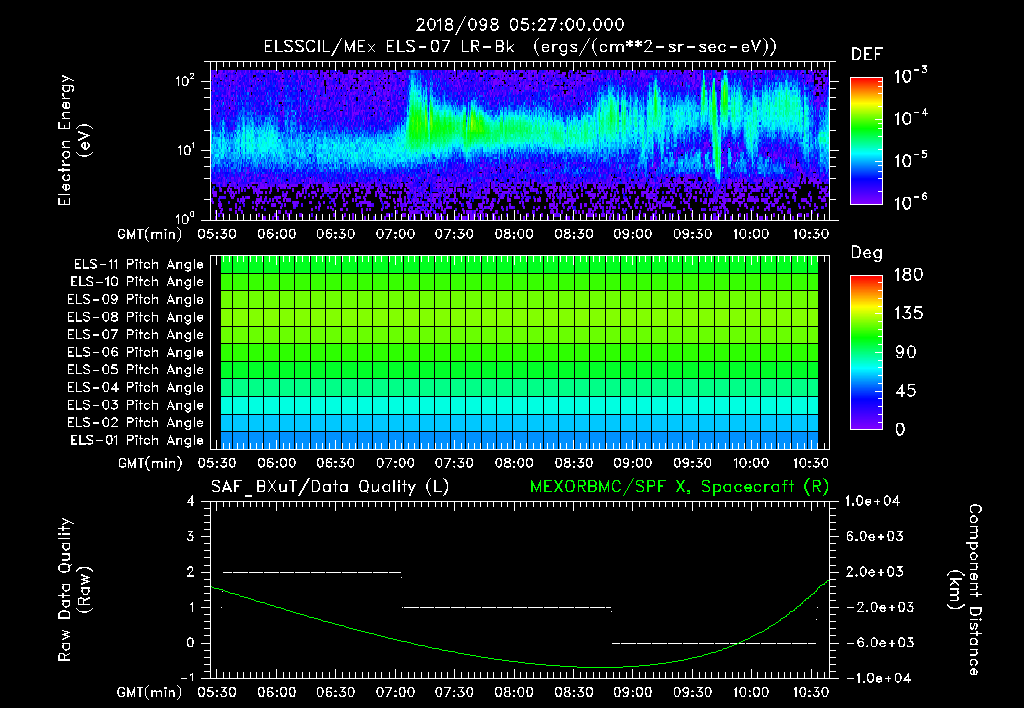Click the 08:00 tick below the pitch angle panel
Viewport: 1024px width, 708px height.
(x=514, y=463)
